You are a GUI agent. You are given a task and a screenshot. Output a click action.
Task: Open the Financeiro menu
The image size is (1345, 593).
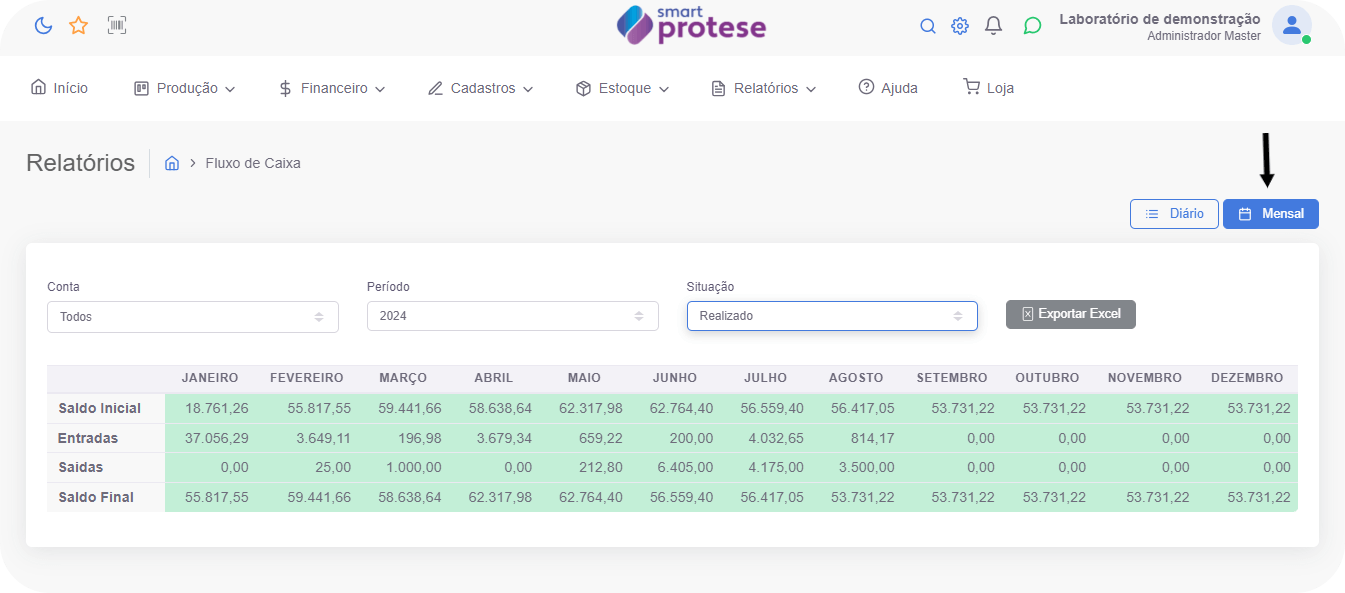coord(331,88)
